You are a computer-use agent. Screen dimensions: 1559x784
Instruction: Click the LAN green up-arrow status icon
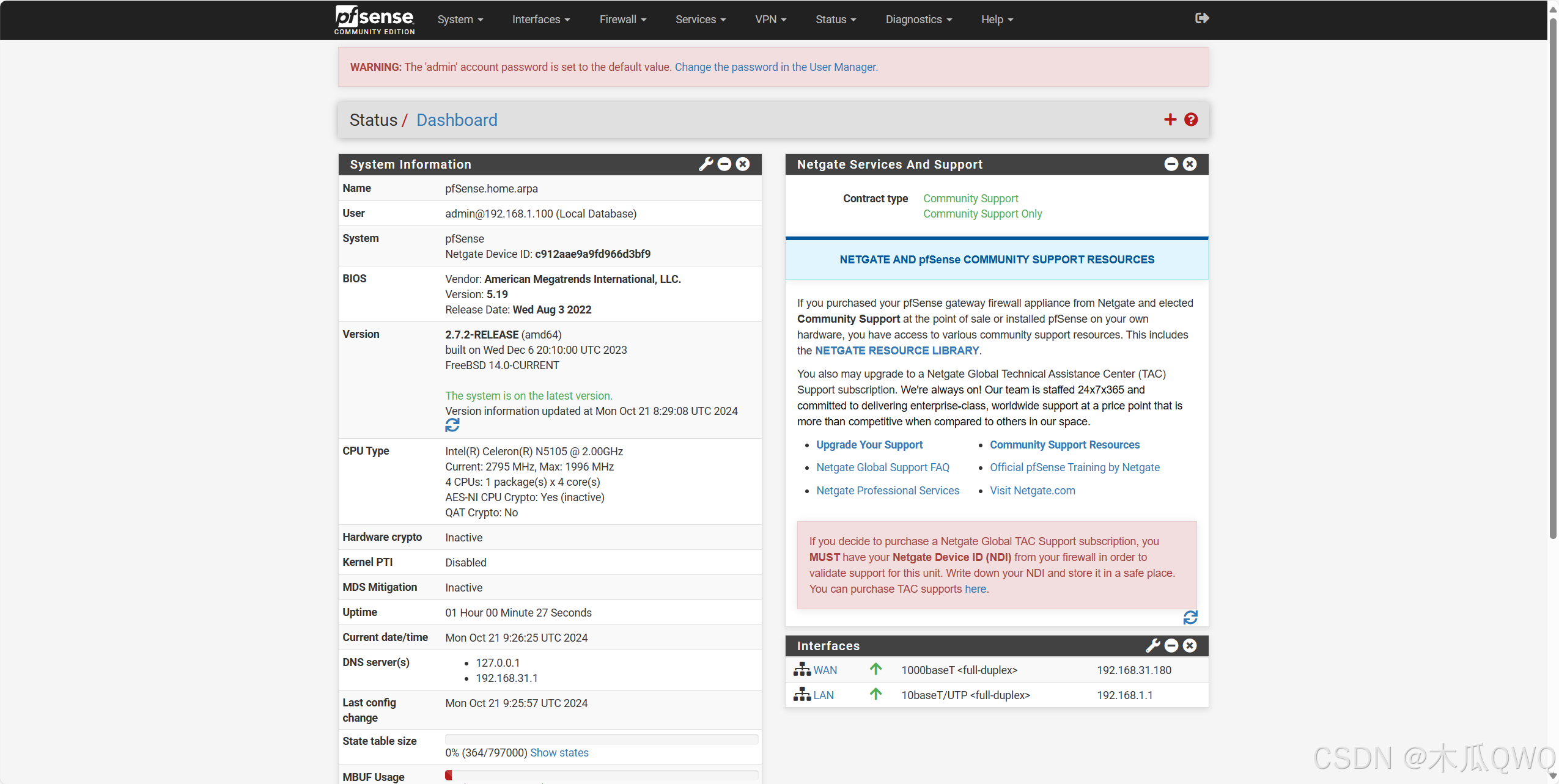876,694
